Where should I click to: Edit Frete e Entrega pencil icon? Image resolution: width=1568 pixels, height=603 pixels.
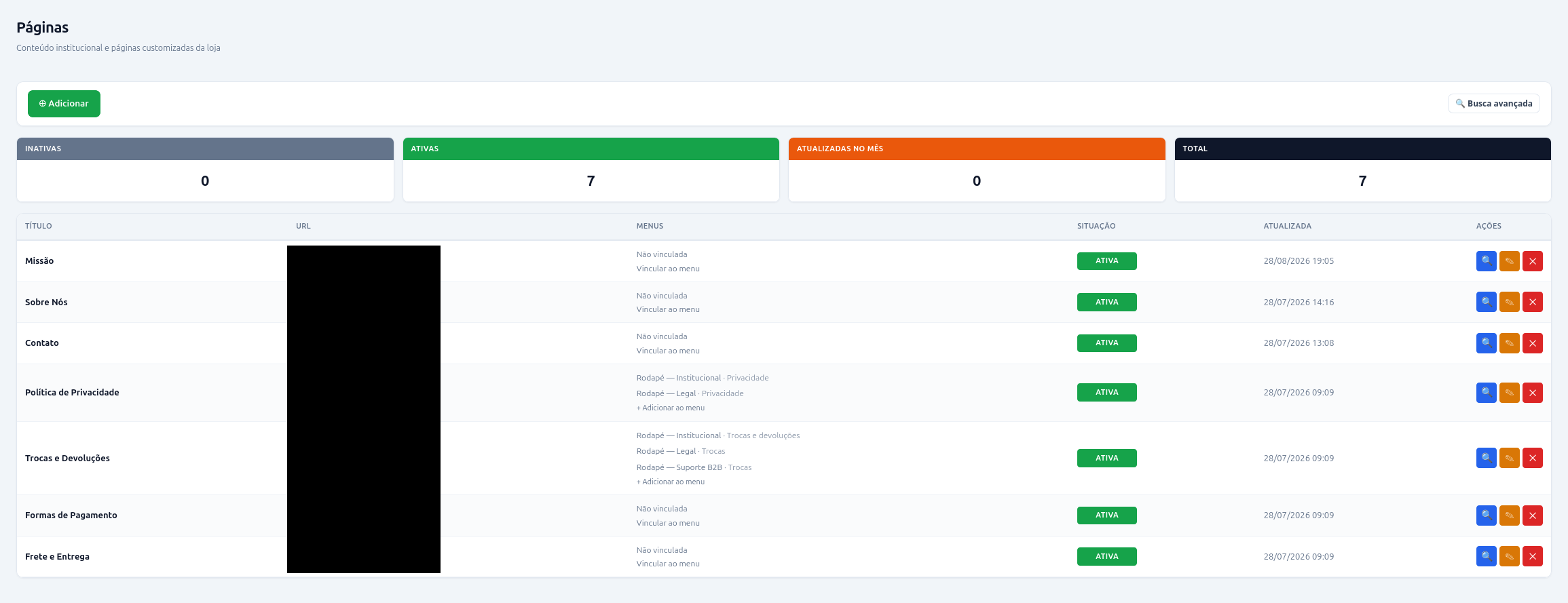1509,556
